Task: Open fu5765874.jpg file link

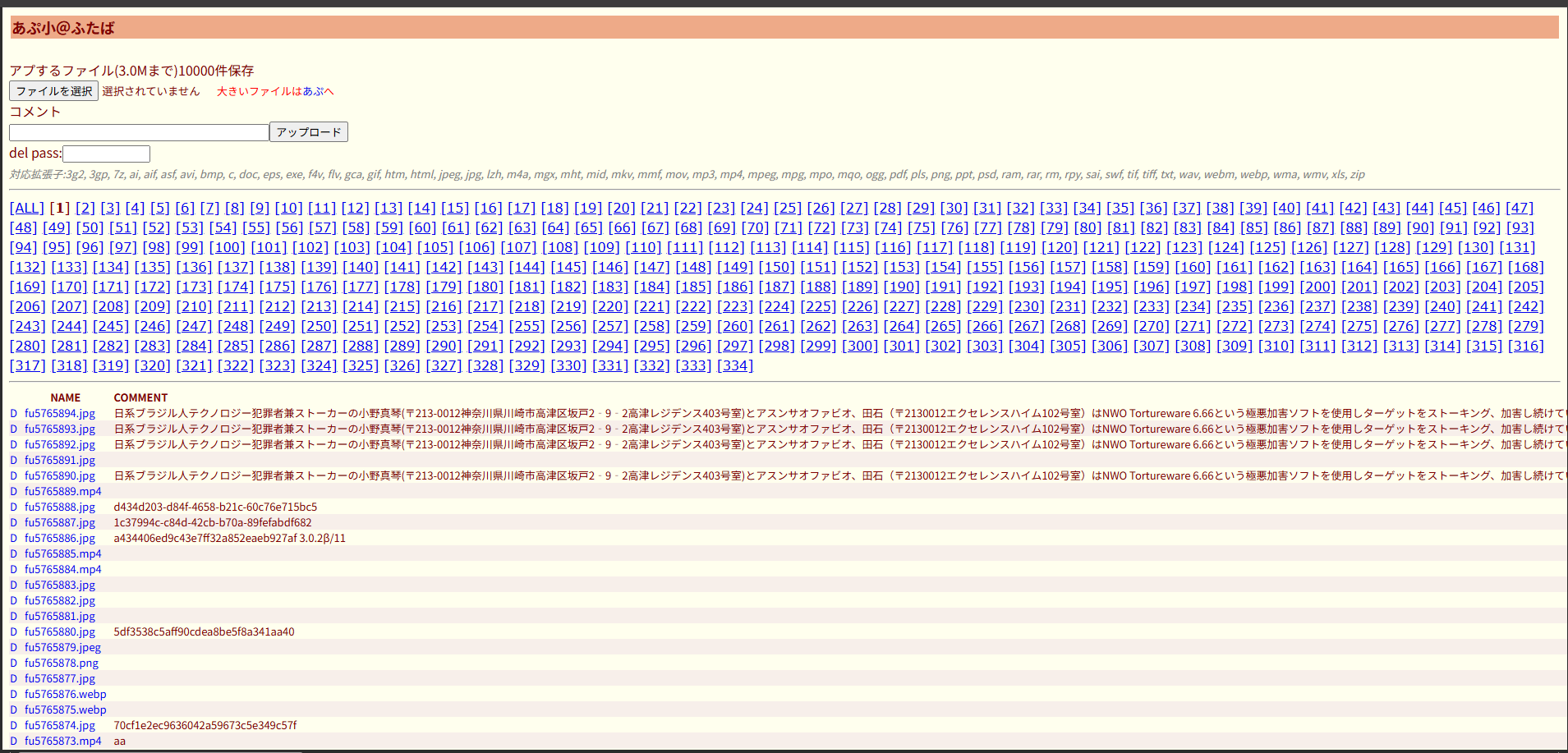Action: (x=60, y=726)
